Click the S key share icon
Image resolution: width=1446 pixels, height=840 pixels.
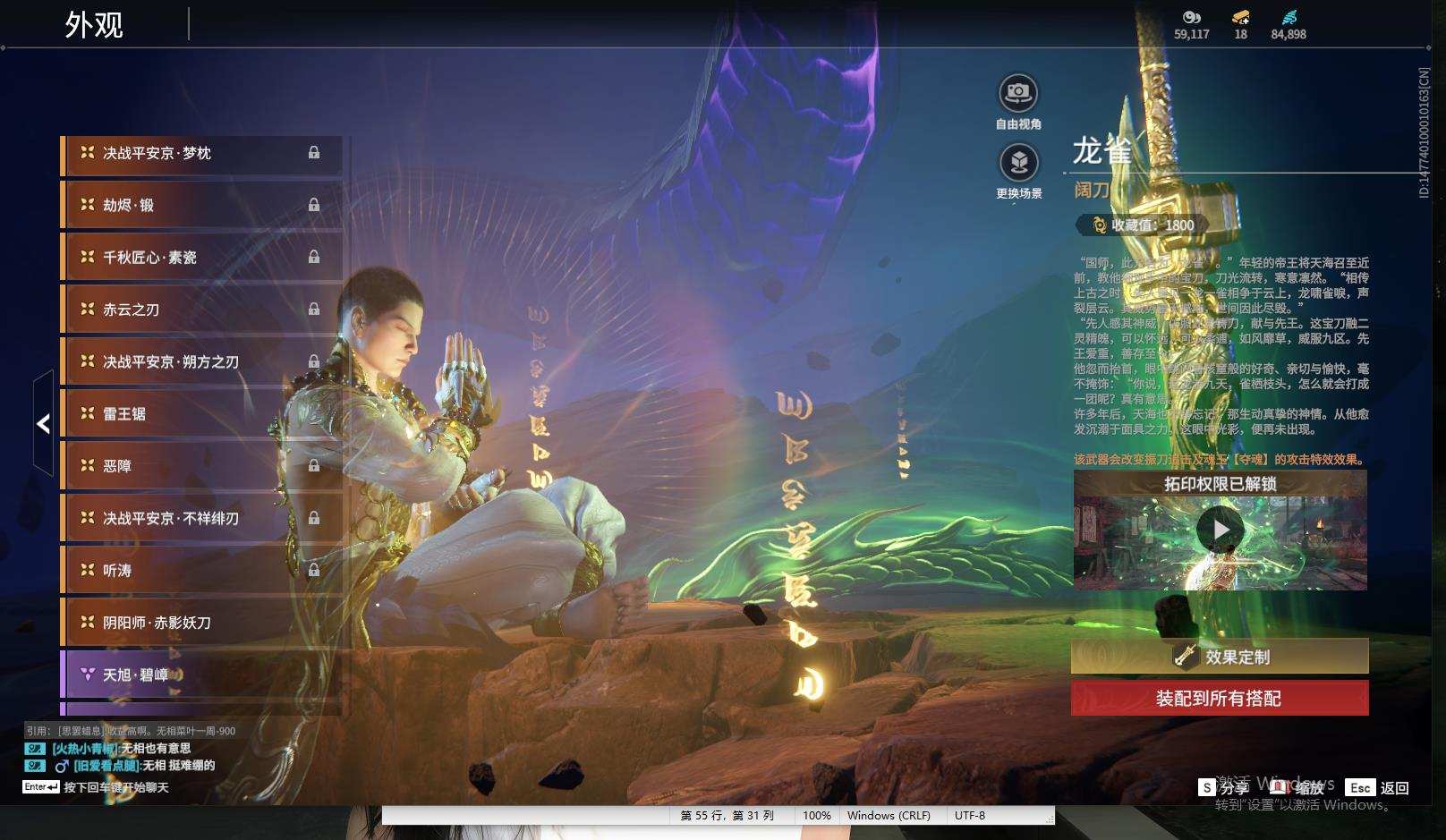[x=1207, y=787]
